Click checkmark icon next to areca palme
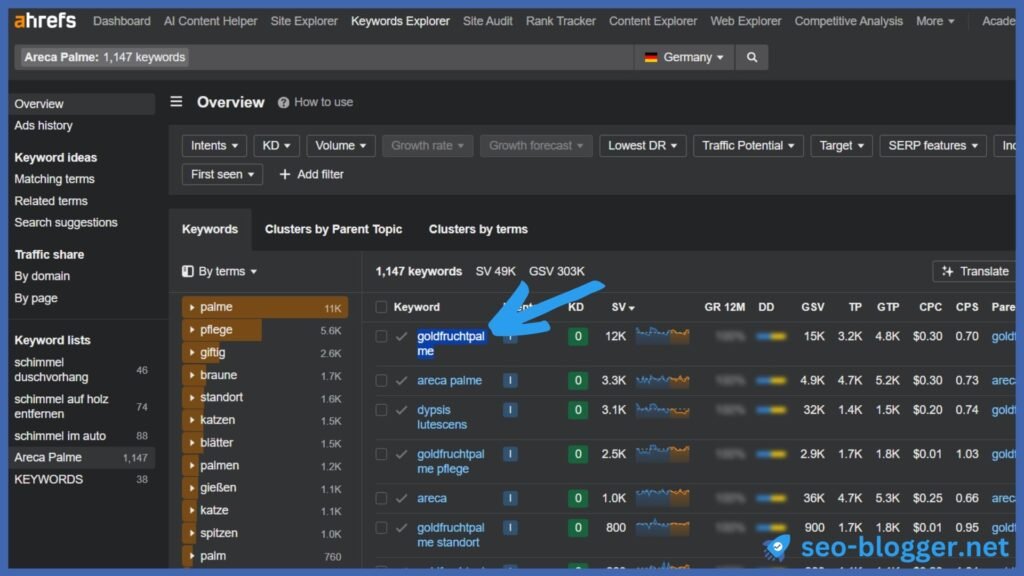This screenshot has height=576, width=1024. click(x=402, y=380)
